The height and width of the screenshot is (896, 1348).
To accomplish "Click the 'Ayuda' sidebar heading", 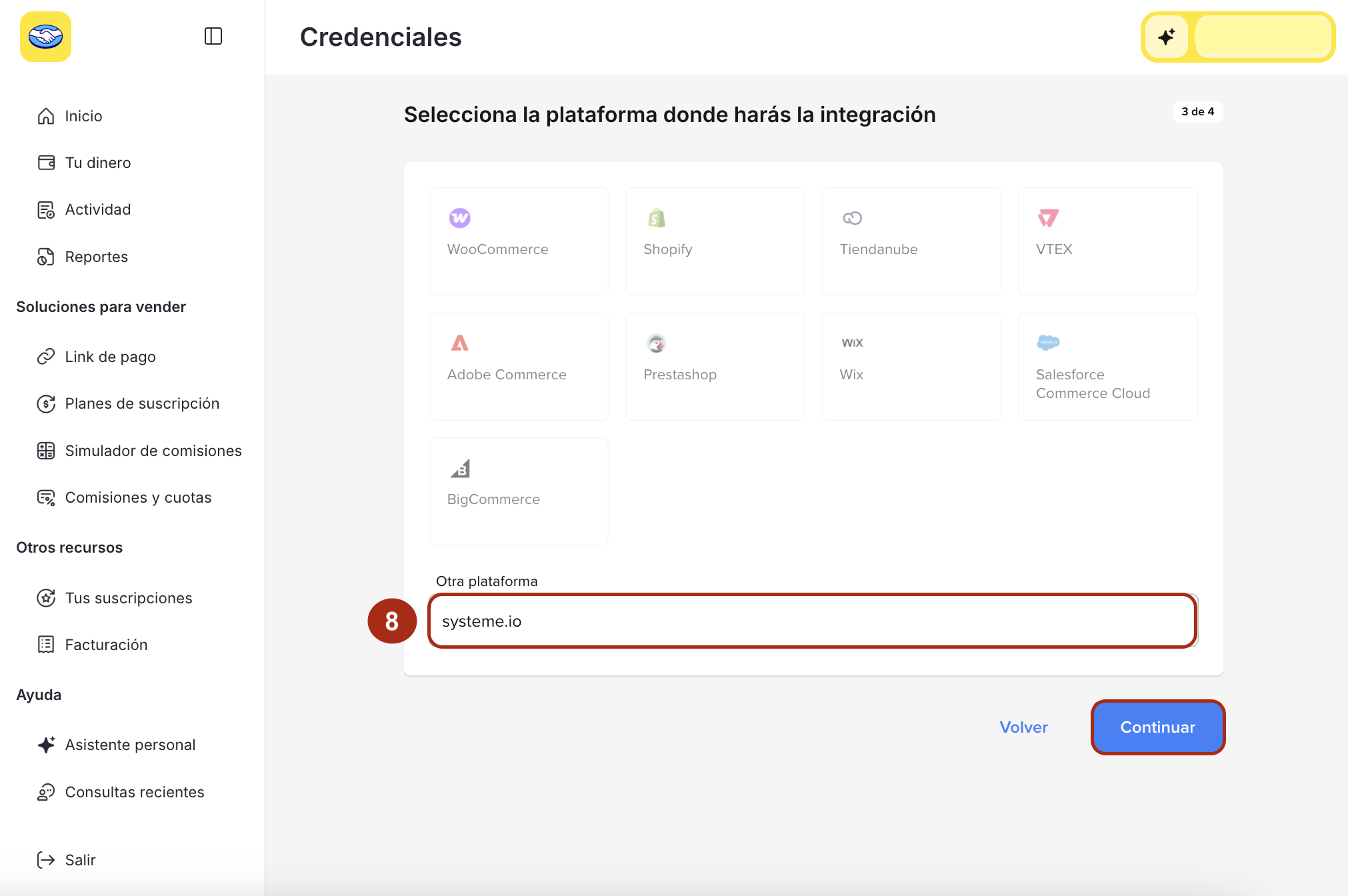I will pos(39,695).
